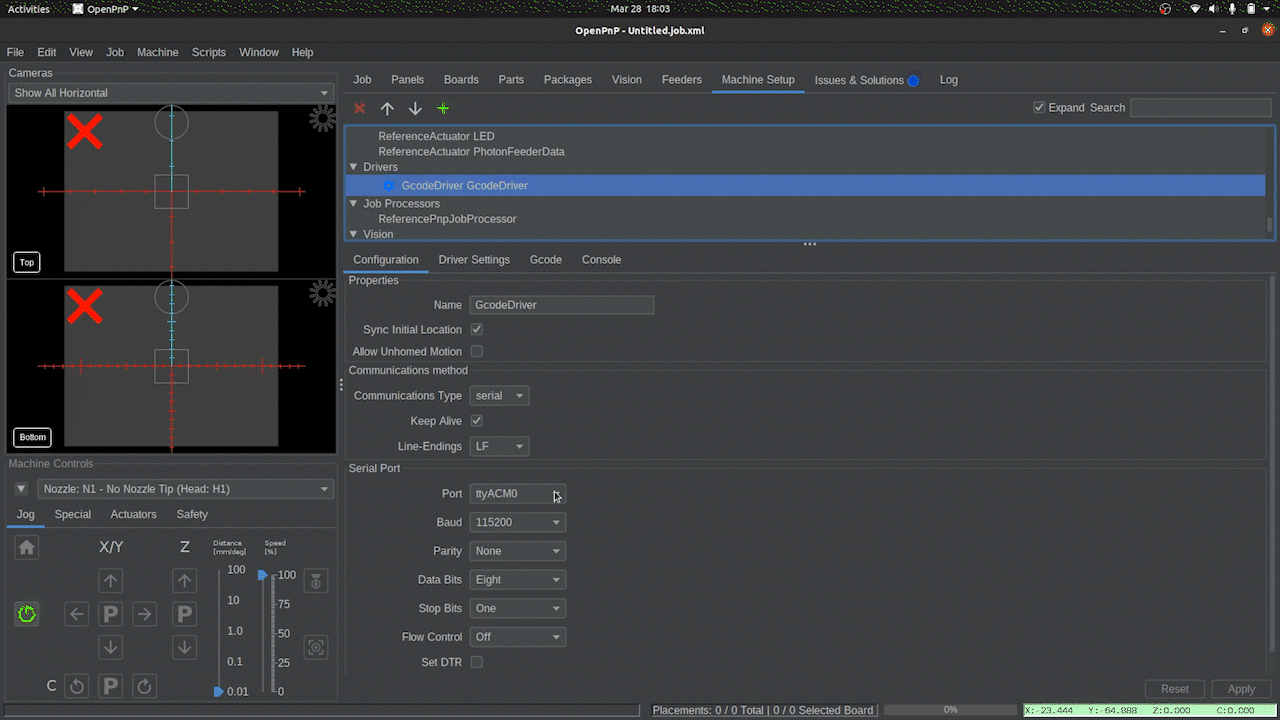
Task: Switch to the Gcode tab
Action: pos(546,260)
